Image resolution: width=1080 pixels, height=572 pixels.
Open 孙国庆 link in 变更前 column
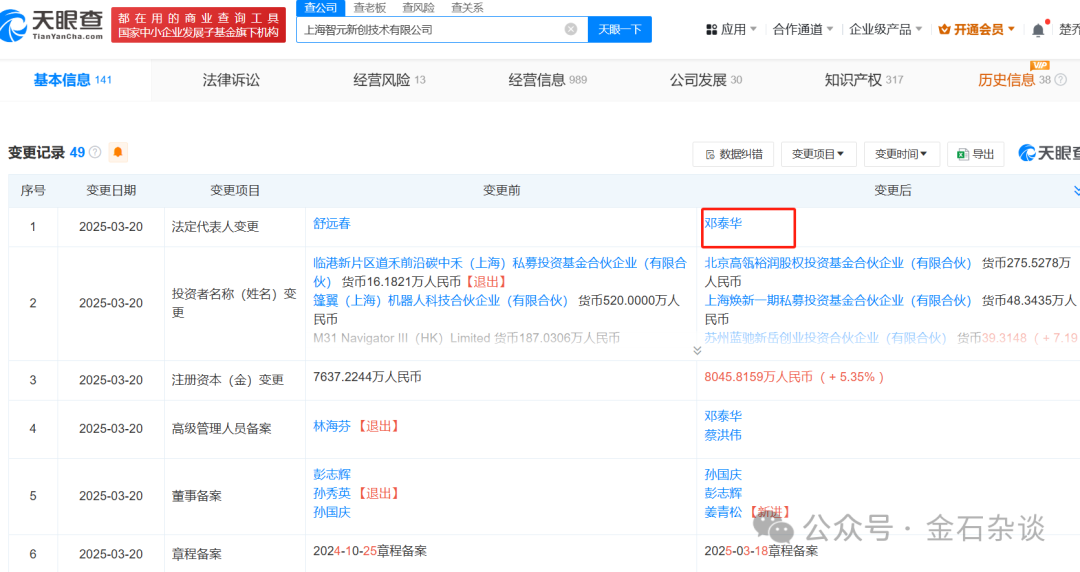pos(332,512)
